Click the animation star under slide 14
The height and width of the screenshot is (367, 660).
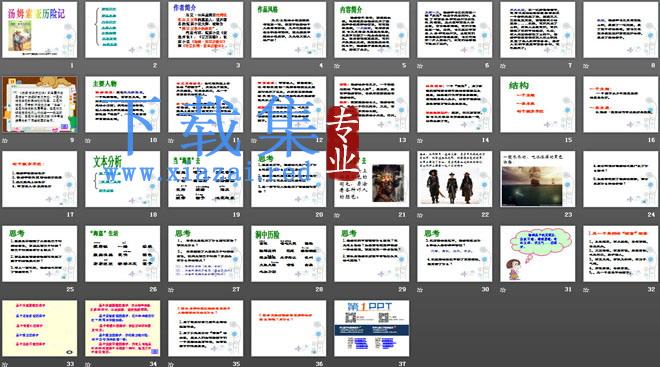click(420, 141)
